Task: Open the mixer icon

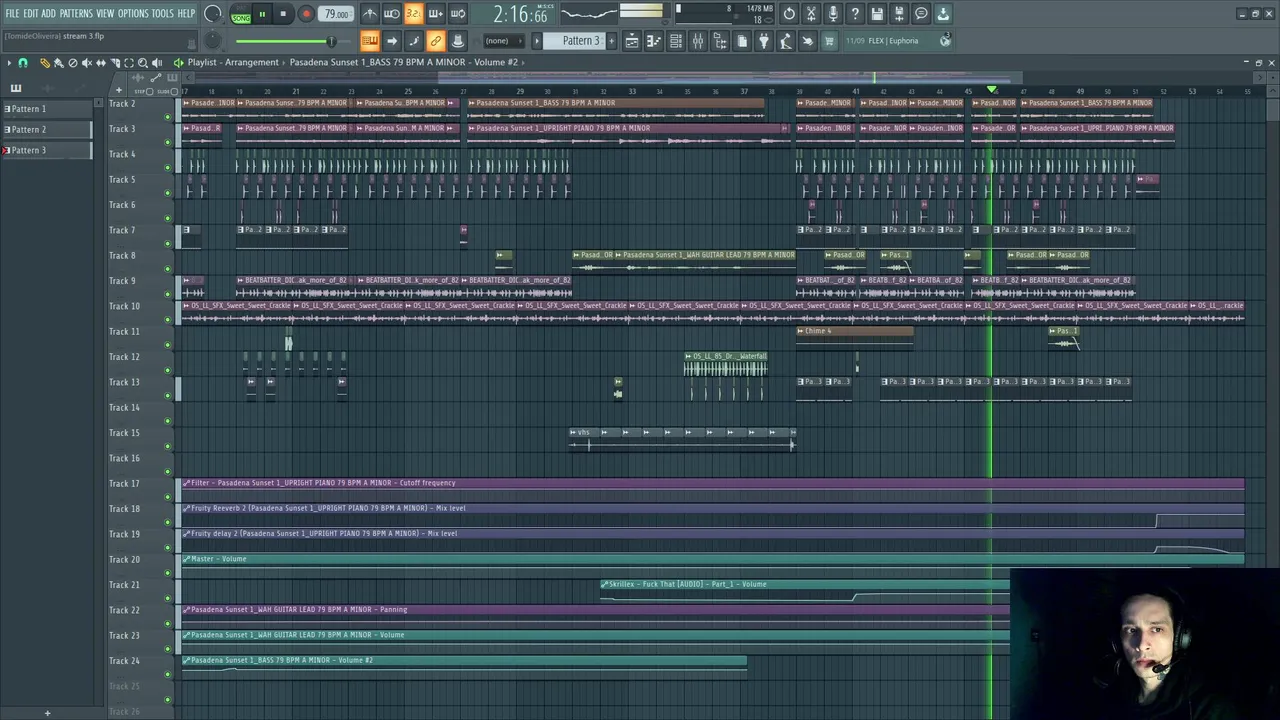Action: [x=698, y=41]
